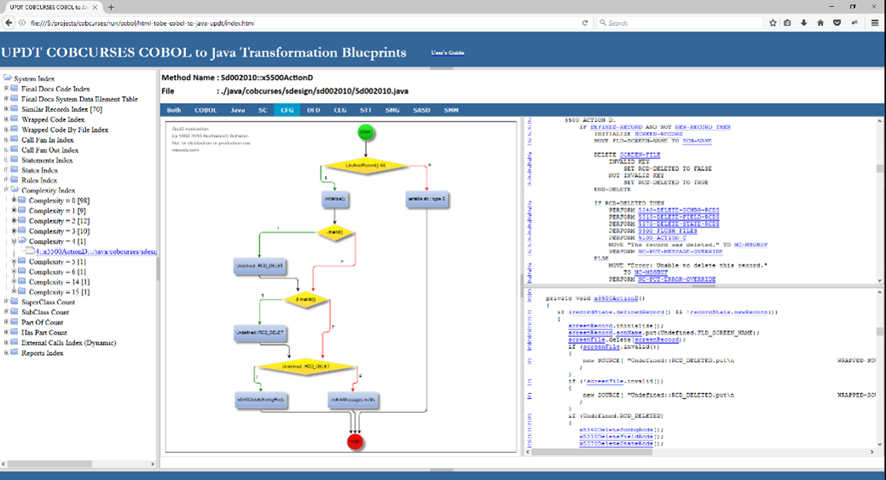Click the Rules Index folder icon
The height and width of the screenshot is (480, 886).
pos(14,180)
